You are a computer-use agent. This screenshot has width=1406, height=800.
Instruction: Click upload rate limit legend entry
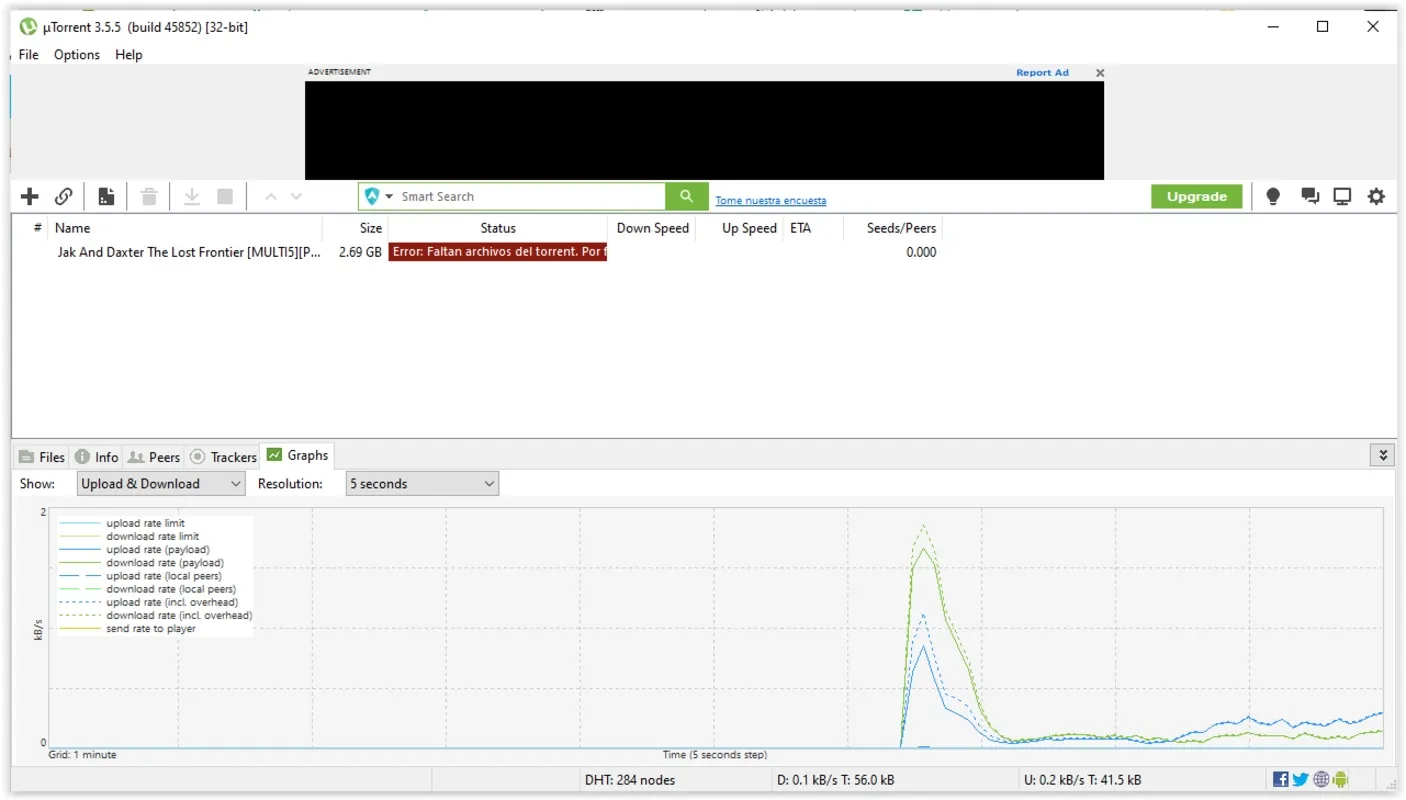coord(145,523)
